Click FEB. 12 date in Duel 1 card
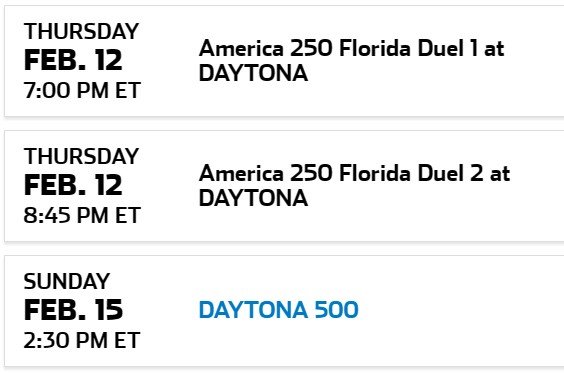 [73, 60]
